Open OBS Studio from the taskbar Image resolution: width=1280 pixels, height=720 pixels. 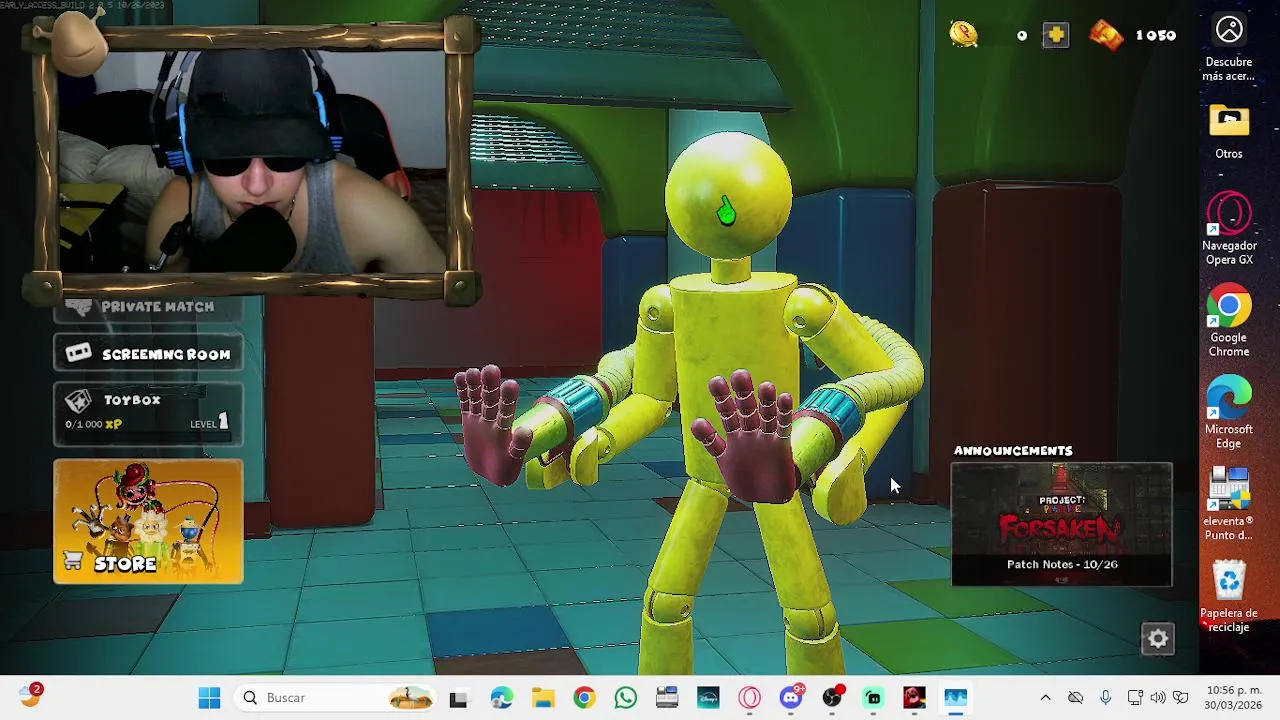pos(832,698)
